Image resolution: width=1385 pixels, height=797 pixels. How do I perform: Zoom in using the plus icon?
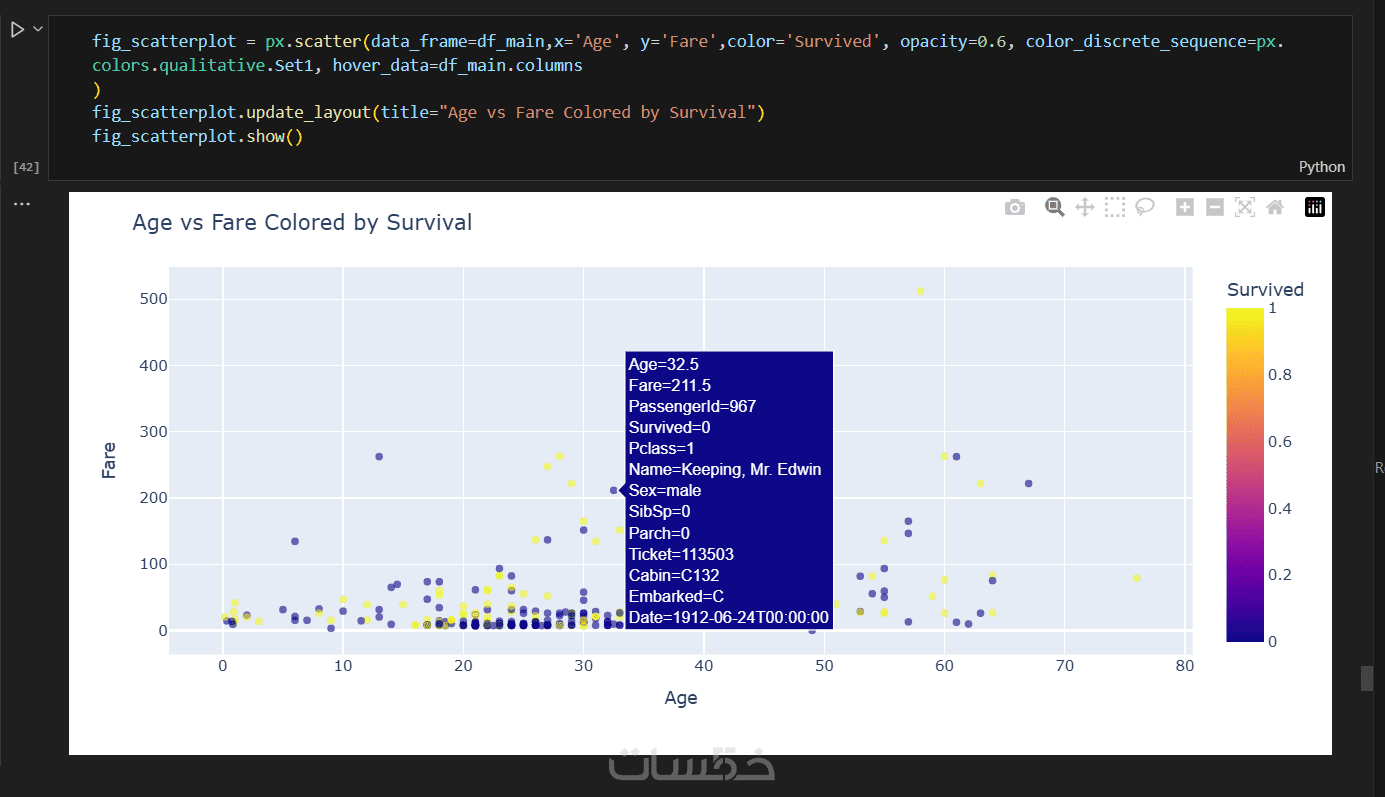click(x=1185, y=207)
